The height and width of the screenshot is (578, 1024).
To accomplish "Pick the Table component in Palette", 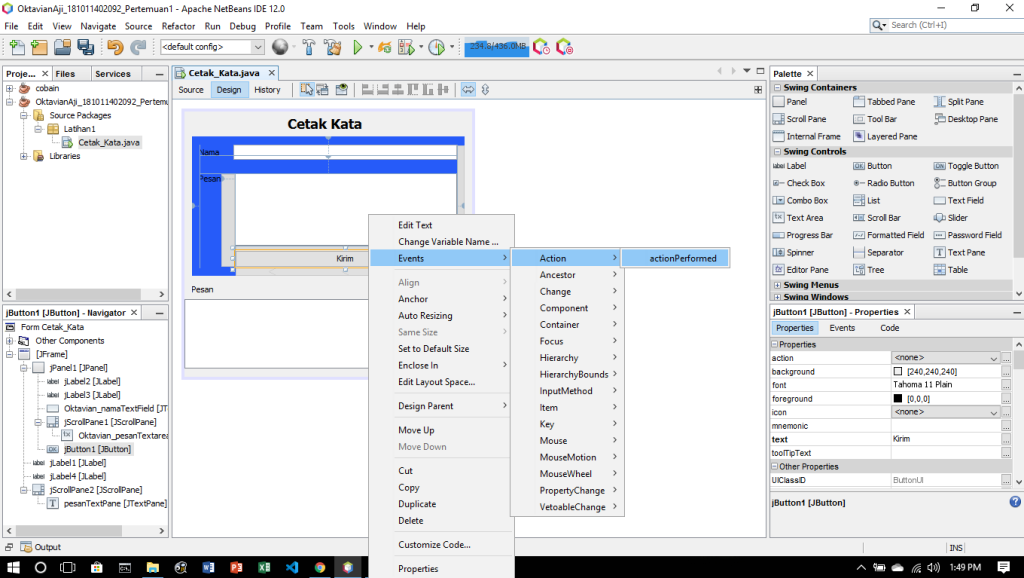I will pos(951,270).
